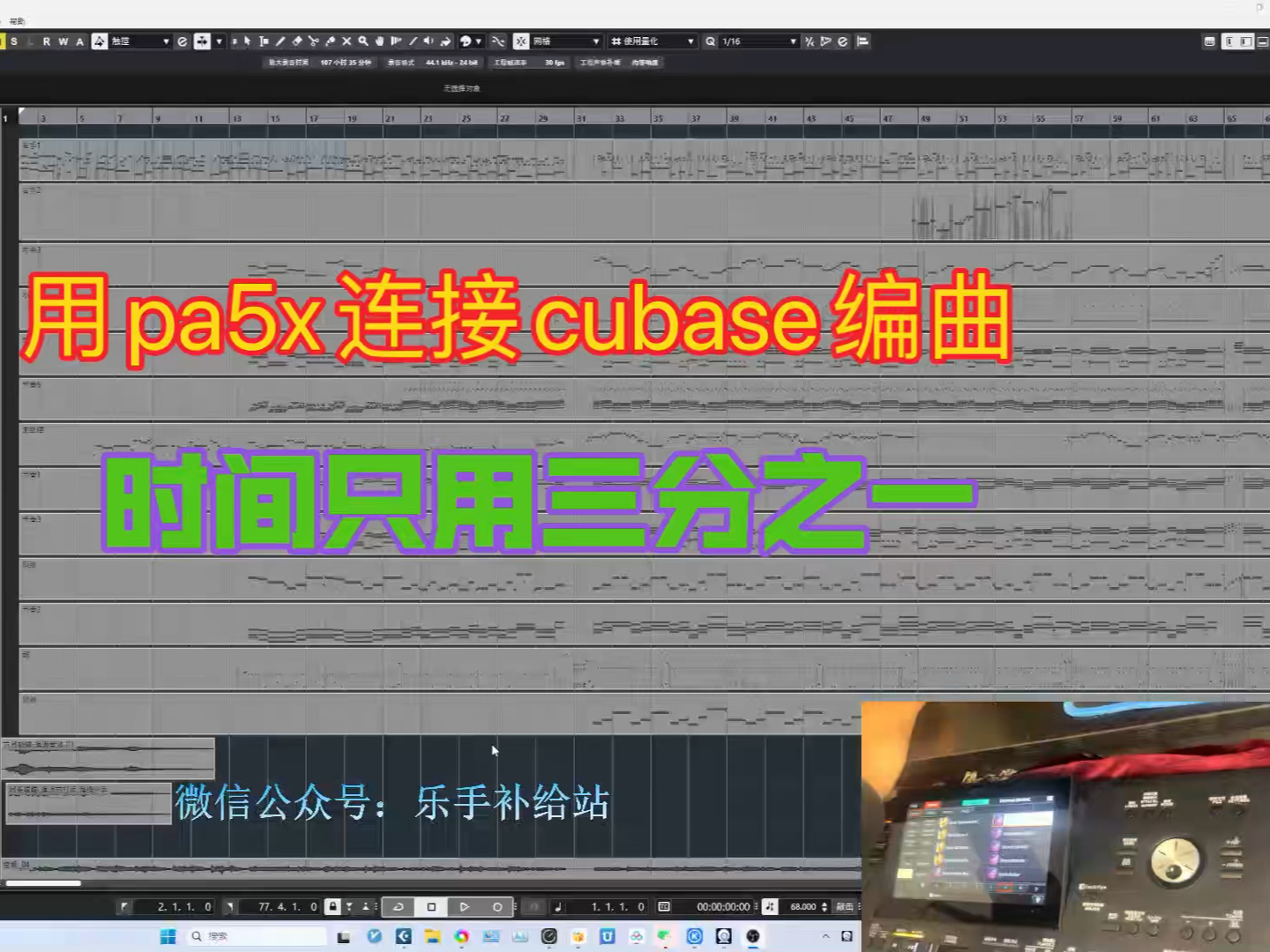Click Windows taskbar search box

point(258,936)
